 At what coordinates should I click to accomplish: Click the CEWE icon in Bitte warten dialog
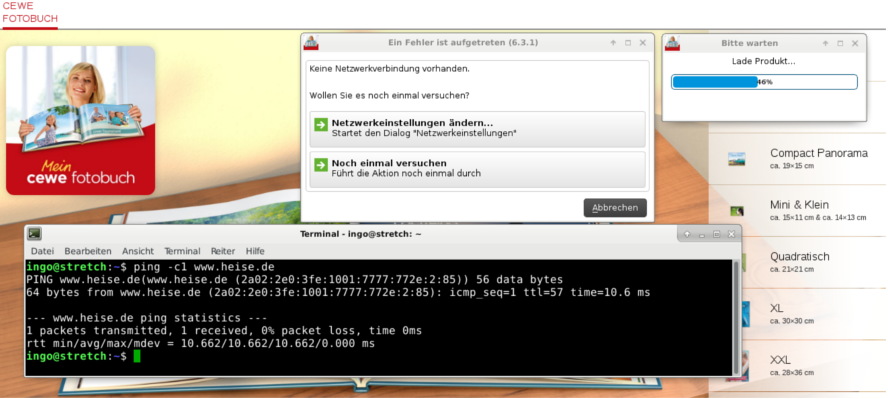point(672,43)
